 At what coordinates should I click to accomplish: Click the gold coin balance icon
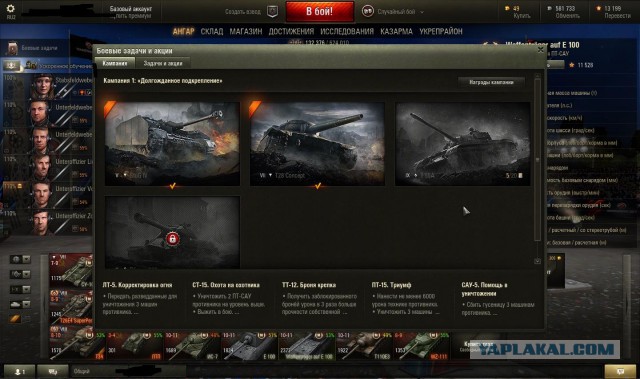click(507, 8)
